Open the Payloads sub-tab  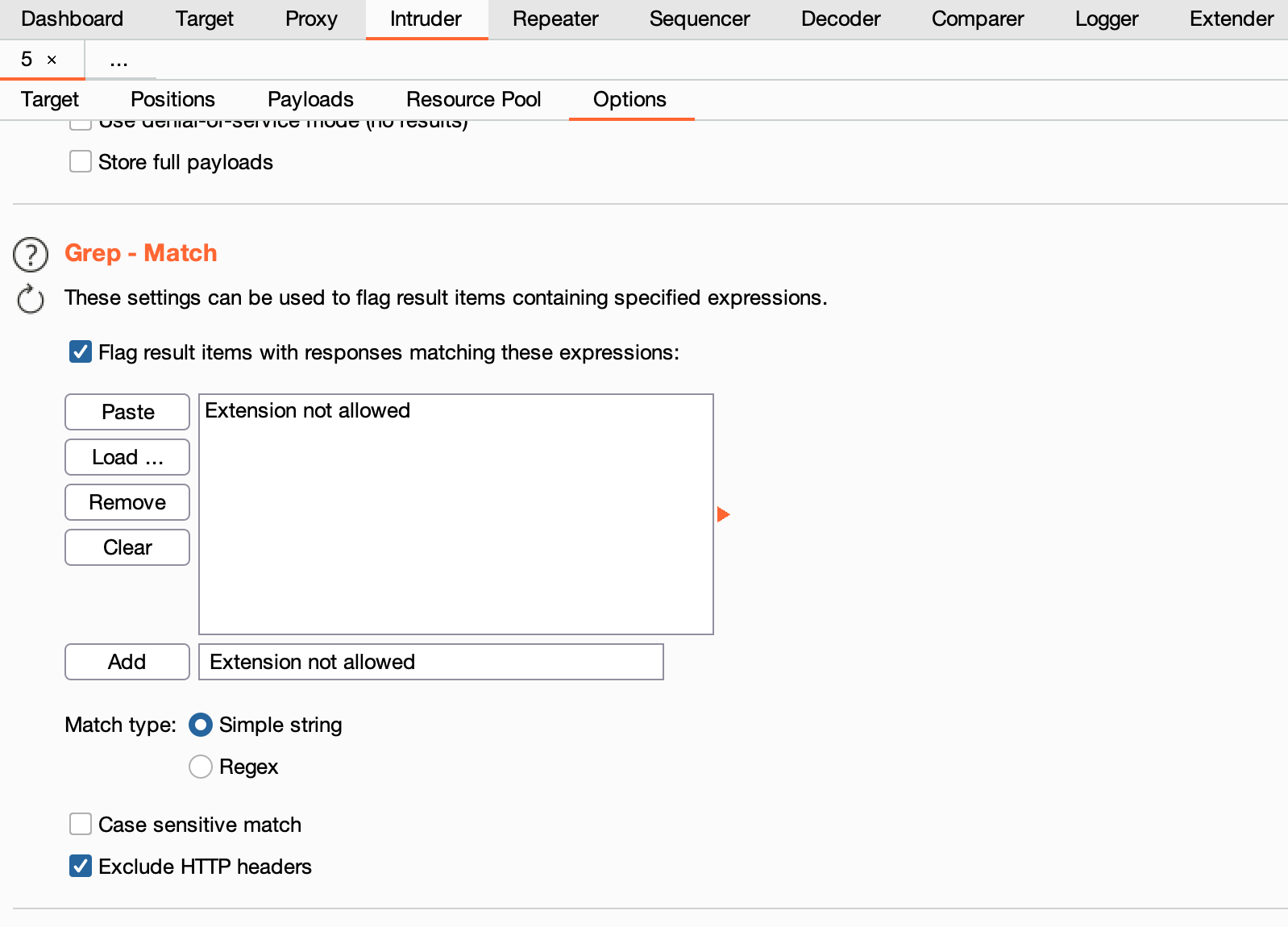pos(310,99)
